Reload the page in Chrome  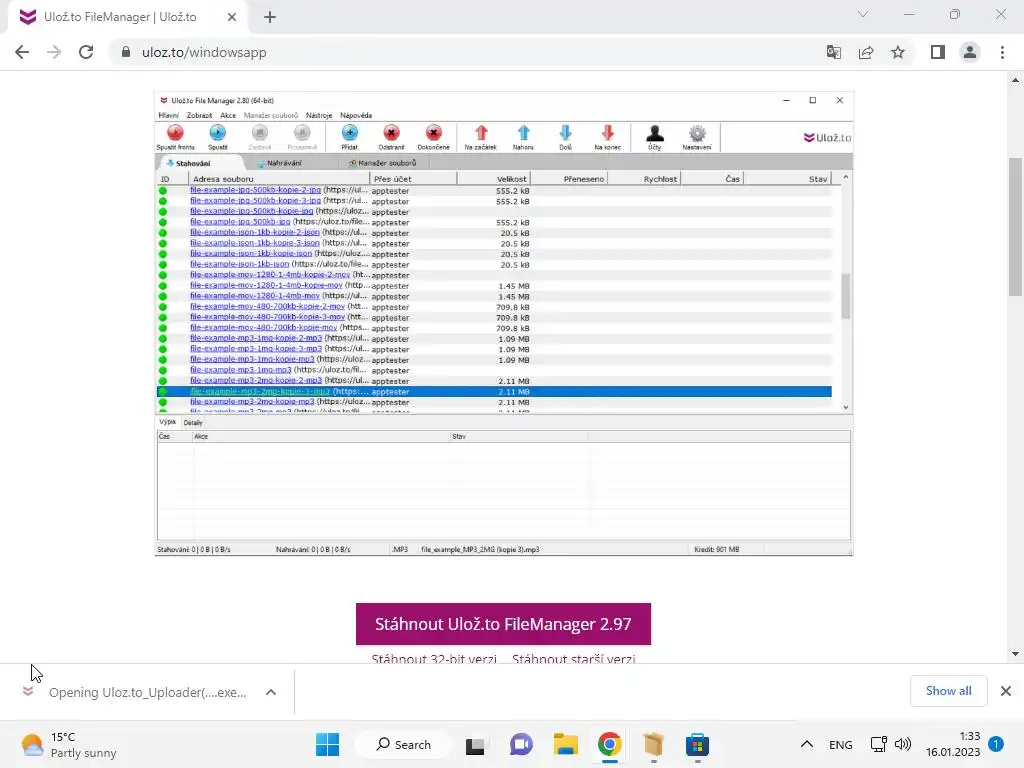[x=86, y=52]
